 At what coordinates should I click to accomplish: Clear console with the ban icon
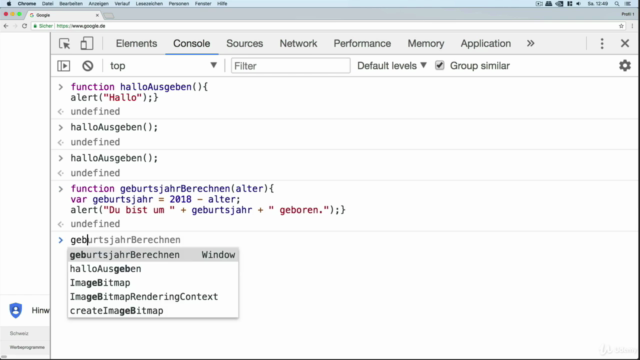[87, 66]
